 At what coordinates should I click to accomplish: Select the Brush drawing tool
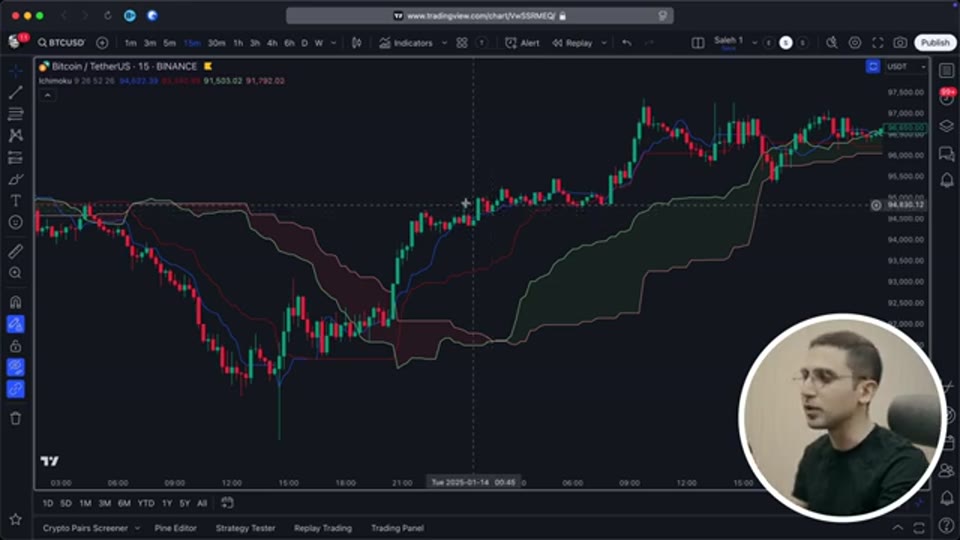click(x=15, y=179)
